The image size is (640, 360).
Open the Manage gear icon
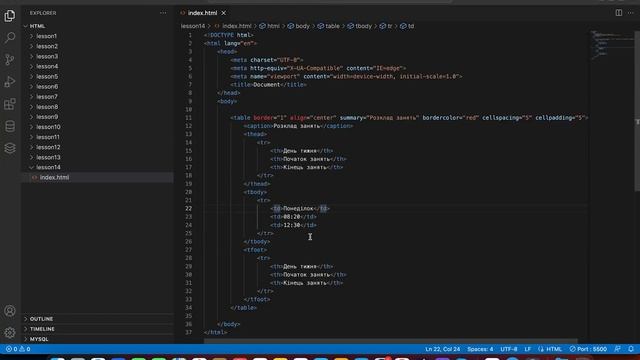point(10,333)
